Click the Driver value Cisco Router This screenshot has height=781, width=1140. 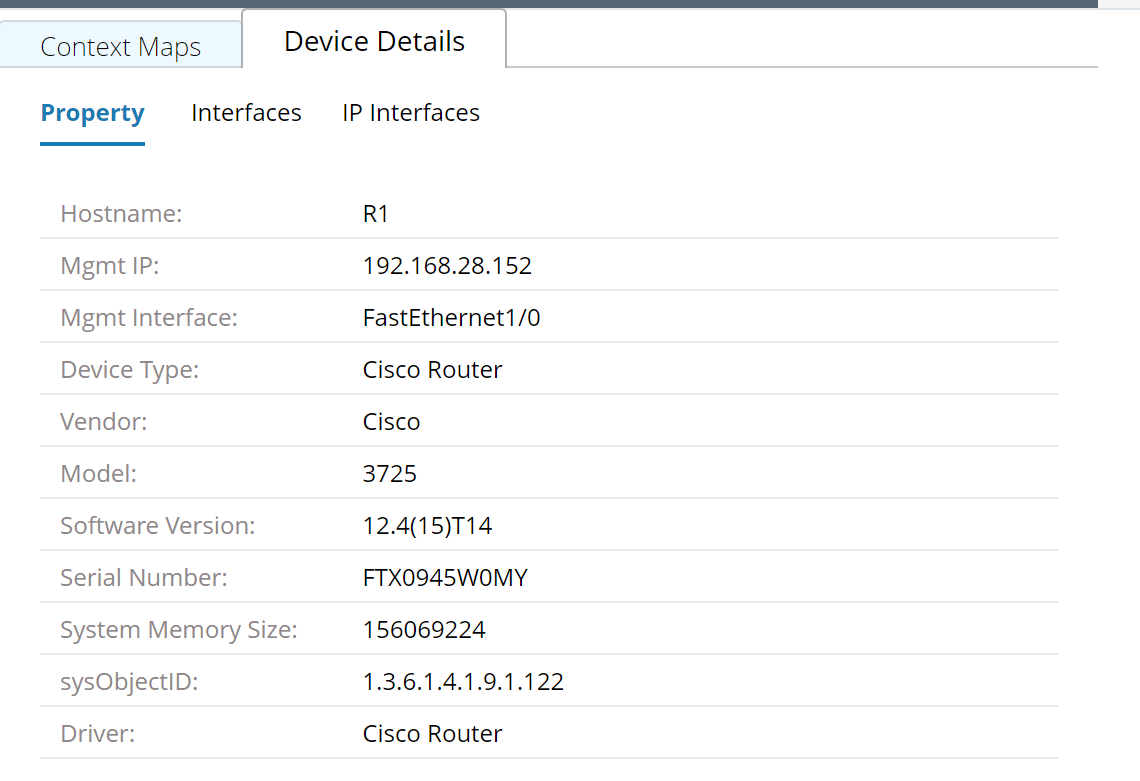click(432, 733)
